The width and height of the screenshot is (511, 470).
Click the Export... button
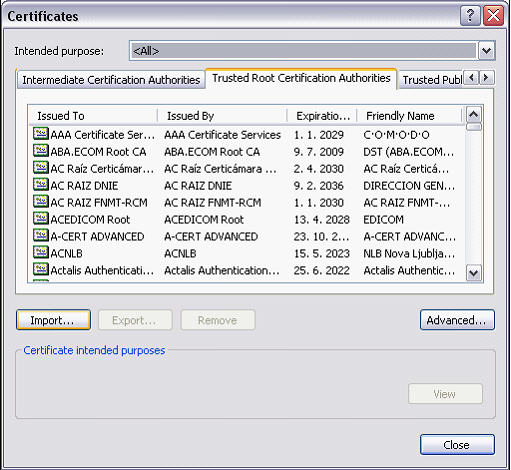point(135,320)
